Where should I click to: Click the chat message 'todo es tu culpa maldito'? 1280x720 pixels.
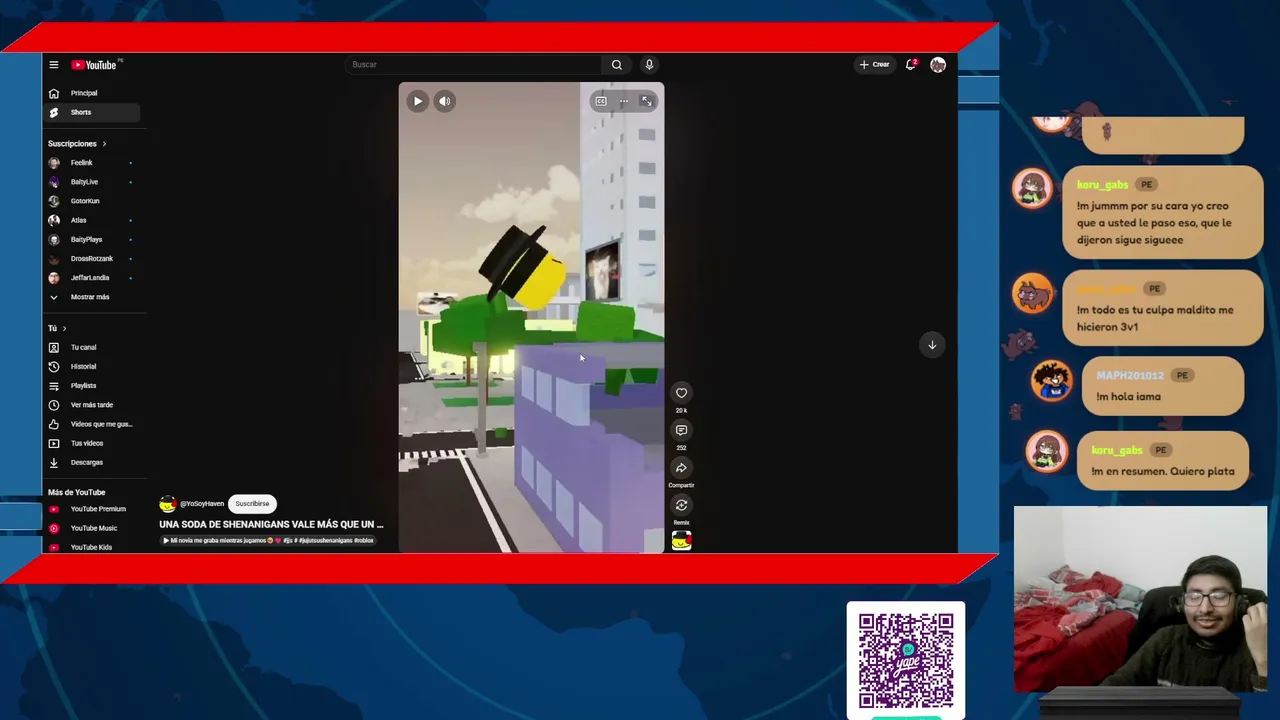click(1163, 308)
